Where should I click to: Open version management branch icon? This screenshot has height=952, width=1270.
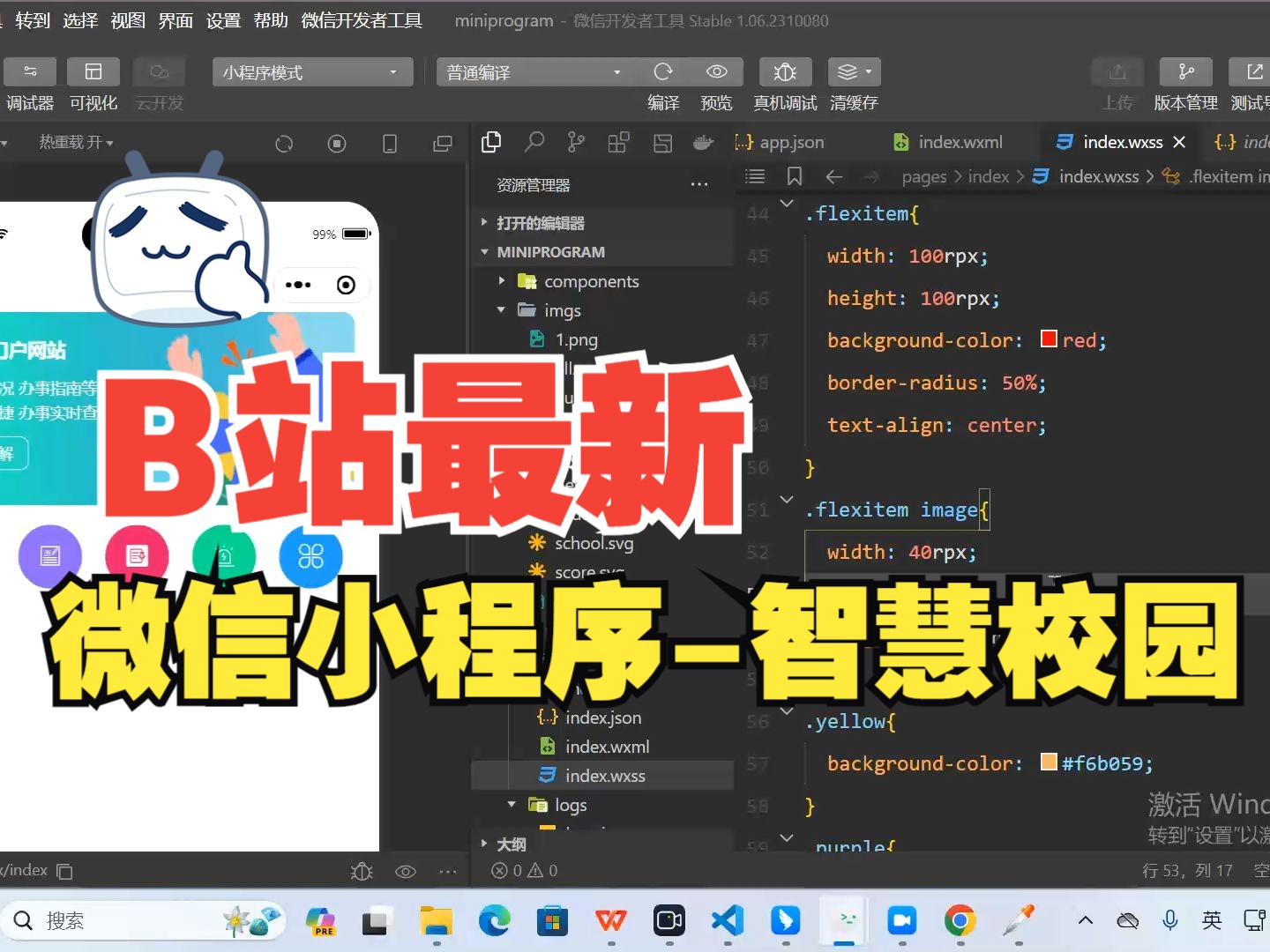(1186, 71)
